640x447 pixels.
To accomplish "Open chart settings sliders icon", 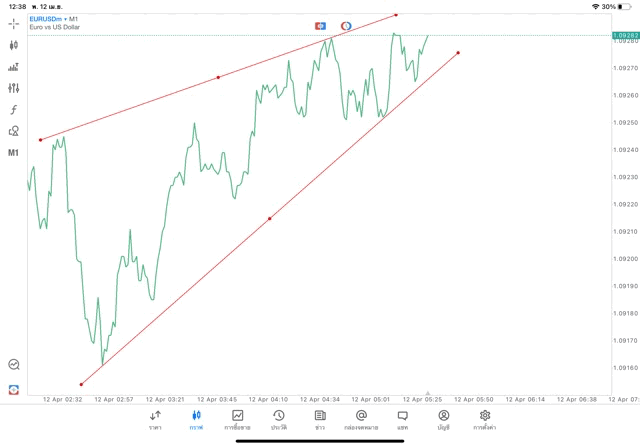I will point(13,88).
